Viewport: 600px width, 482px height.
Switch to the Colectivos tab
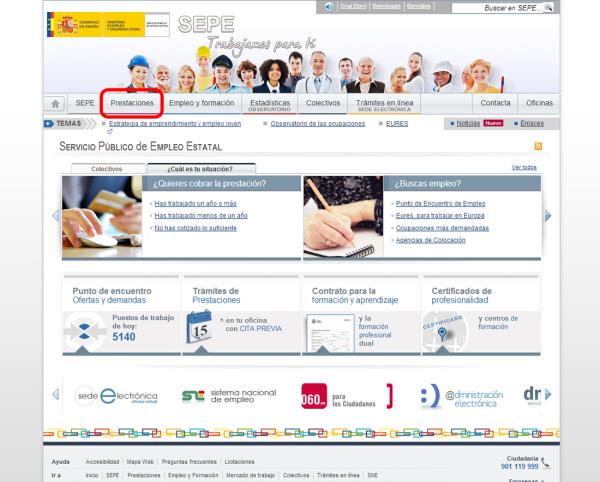click(x=106, y=169)
